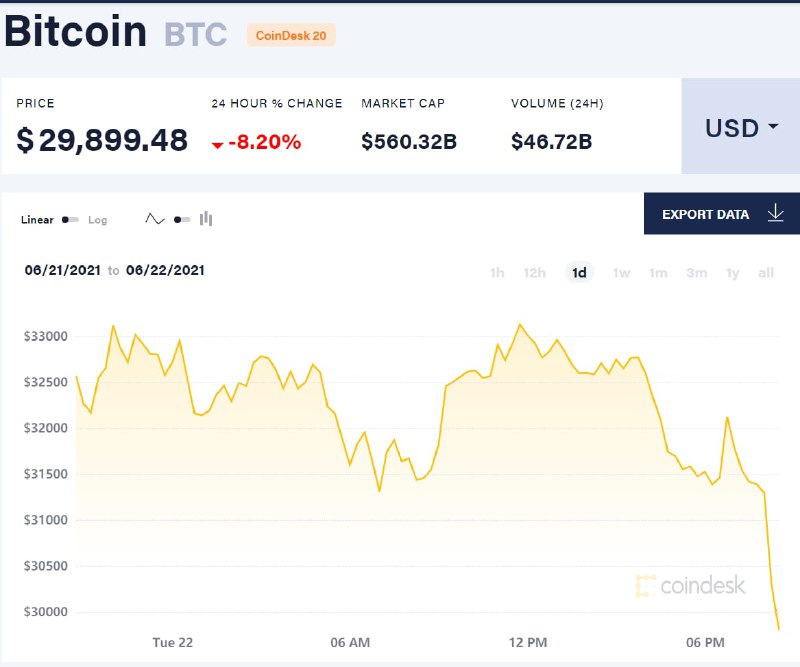Screen dimensions: 800x667
Task: Toggle the chart style switch
Action: (180, 218)
